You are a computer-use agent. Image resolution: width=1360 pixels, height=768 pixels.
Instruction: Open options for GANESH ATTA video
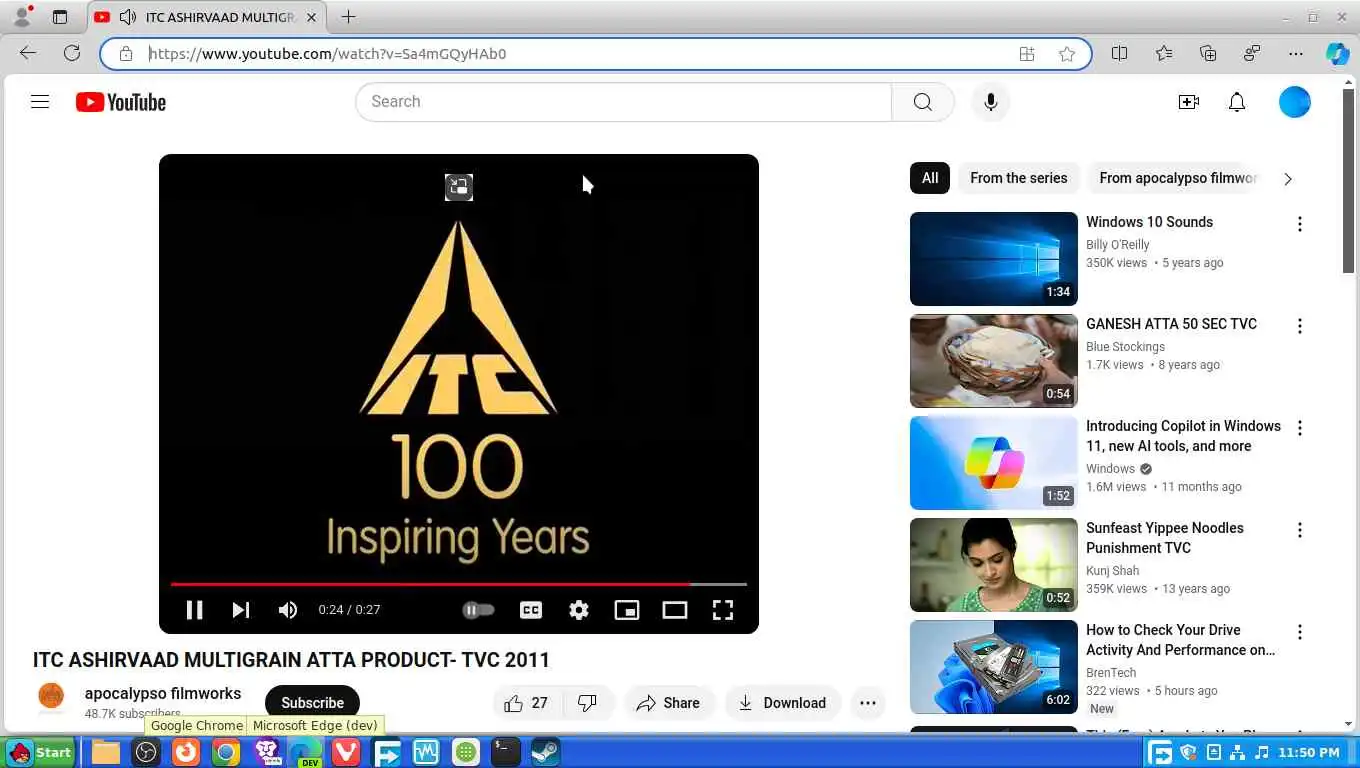(1300, 326)
